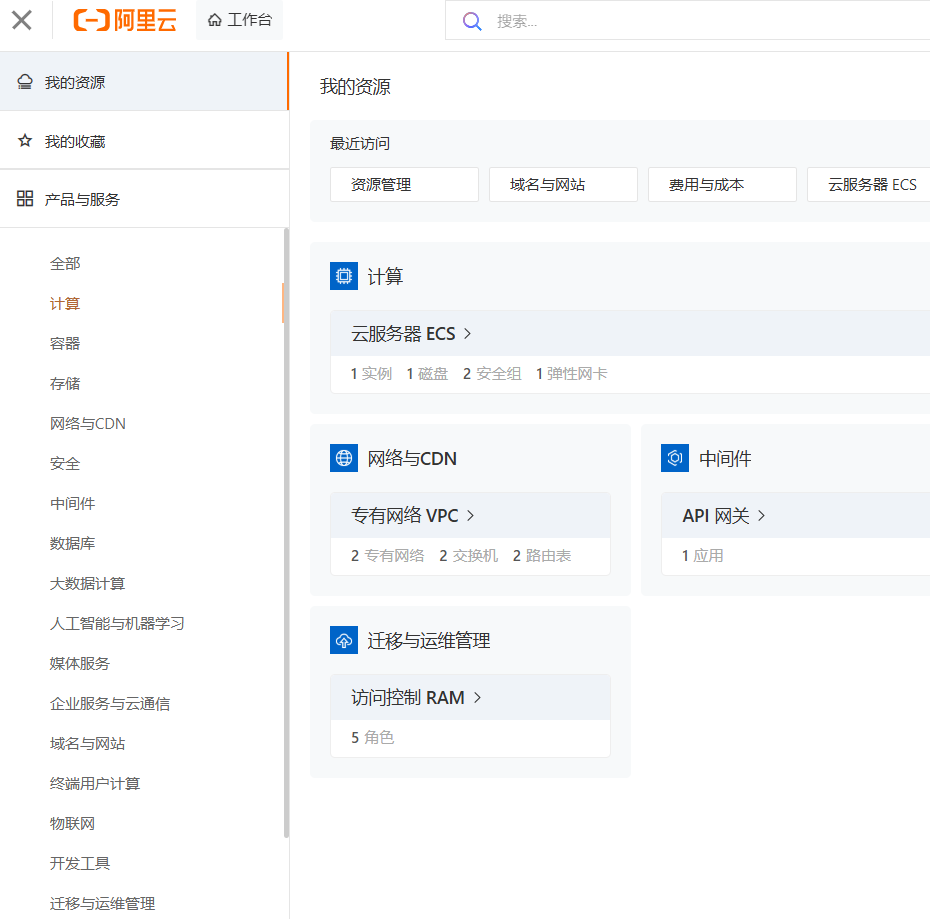Click the 计算 chip icon
The image size is (930, 919).
[x=344, y=276]
